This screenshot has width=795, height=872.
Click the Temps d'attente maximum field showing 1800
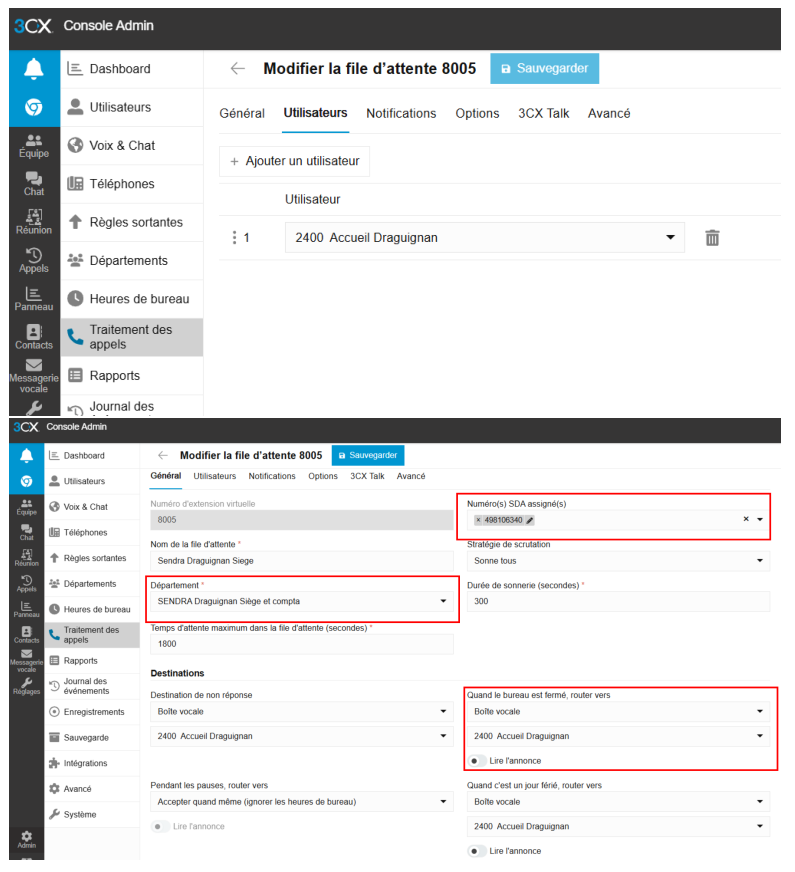[302, 643]
